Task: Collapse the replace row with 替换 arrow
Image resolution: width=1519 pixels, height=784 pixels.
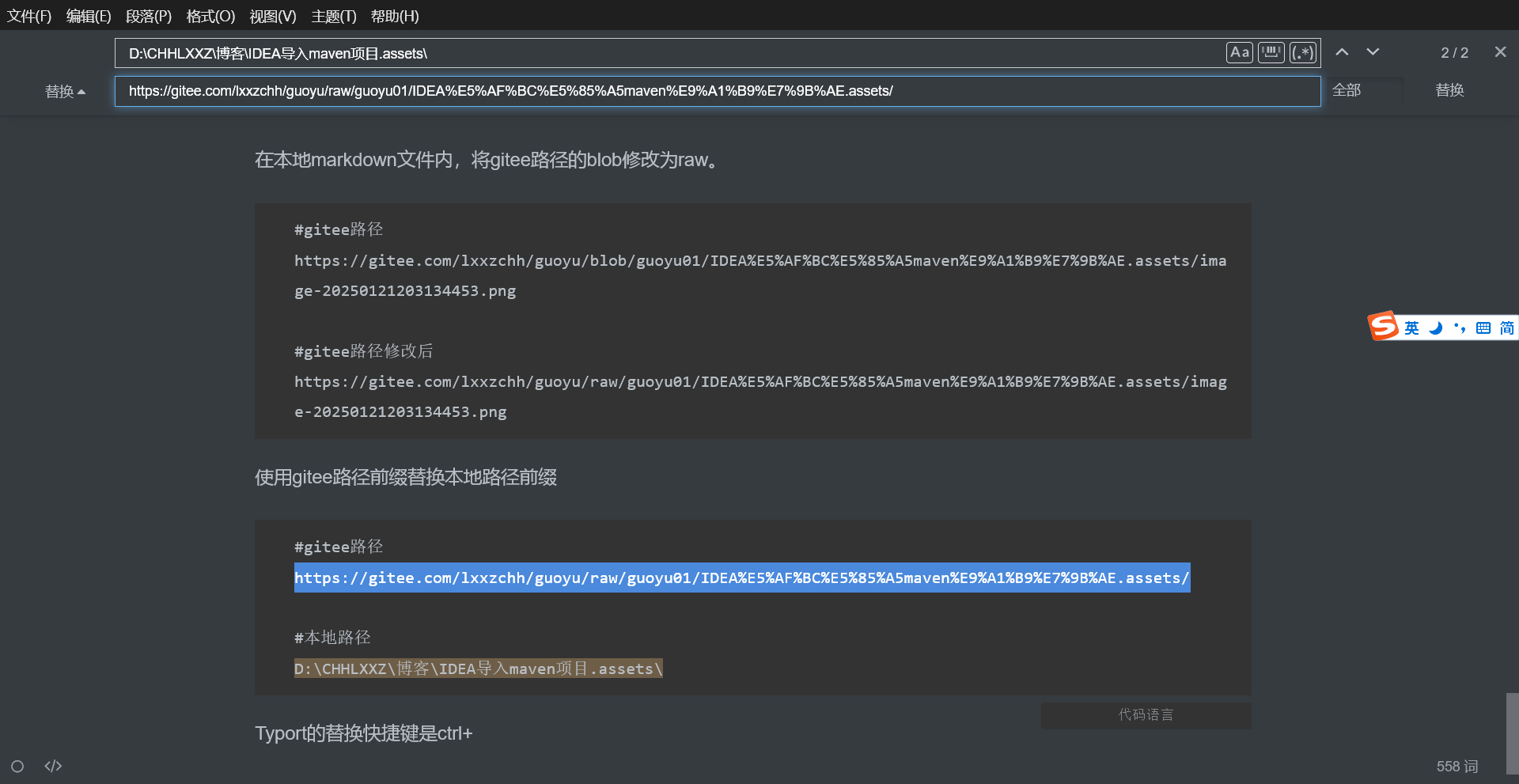Action: coord(66,90)
